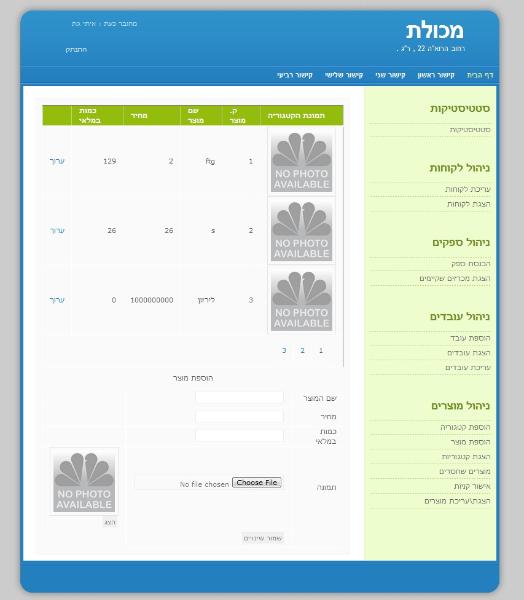Click the new product image preview placeholder
The height and width of the screenshot is (600, 524).
pos(84,481)
